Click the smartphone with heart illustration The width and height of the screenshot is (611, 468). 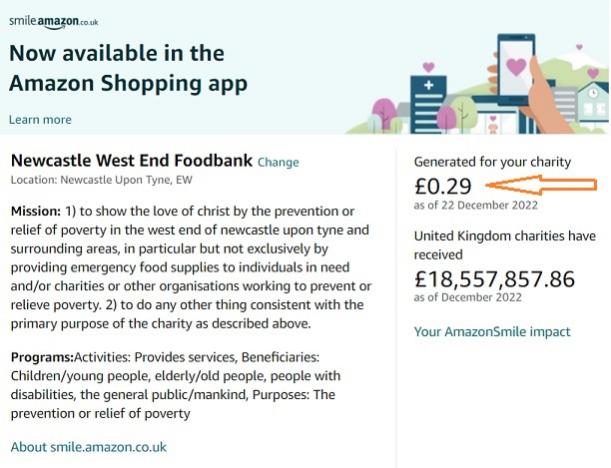[x=516, y=70]
